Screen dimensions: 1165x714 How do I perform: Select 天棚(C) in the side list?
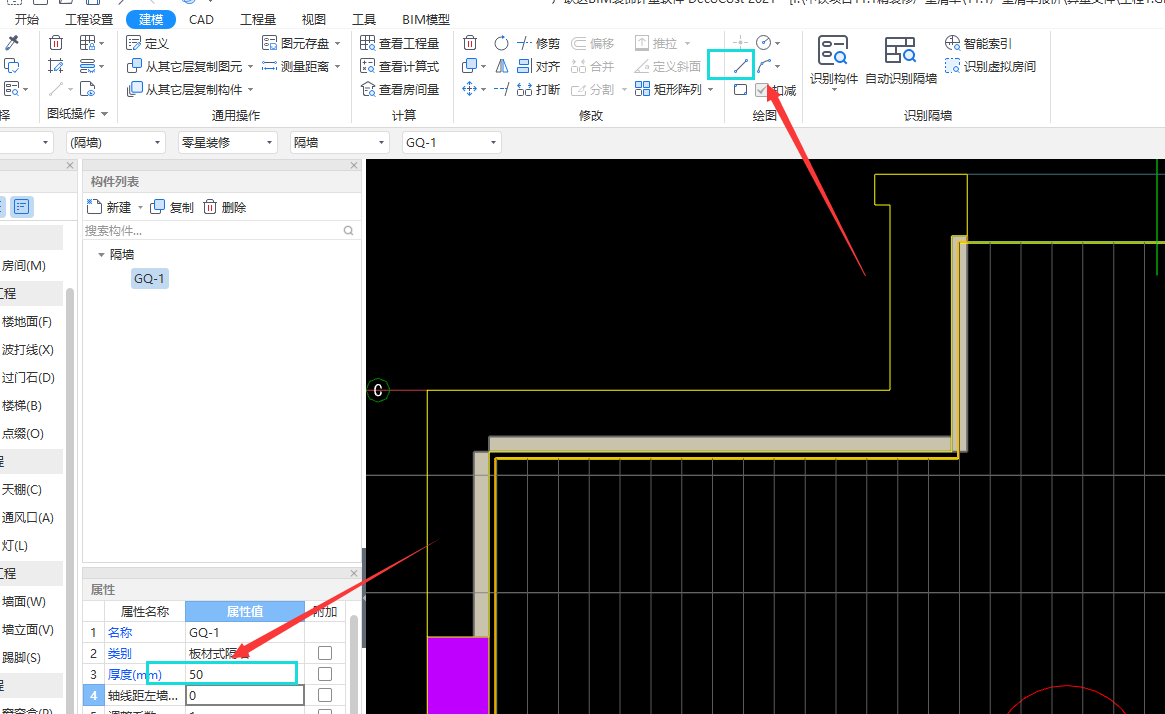(22, 490)
